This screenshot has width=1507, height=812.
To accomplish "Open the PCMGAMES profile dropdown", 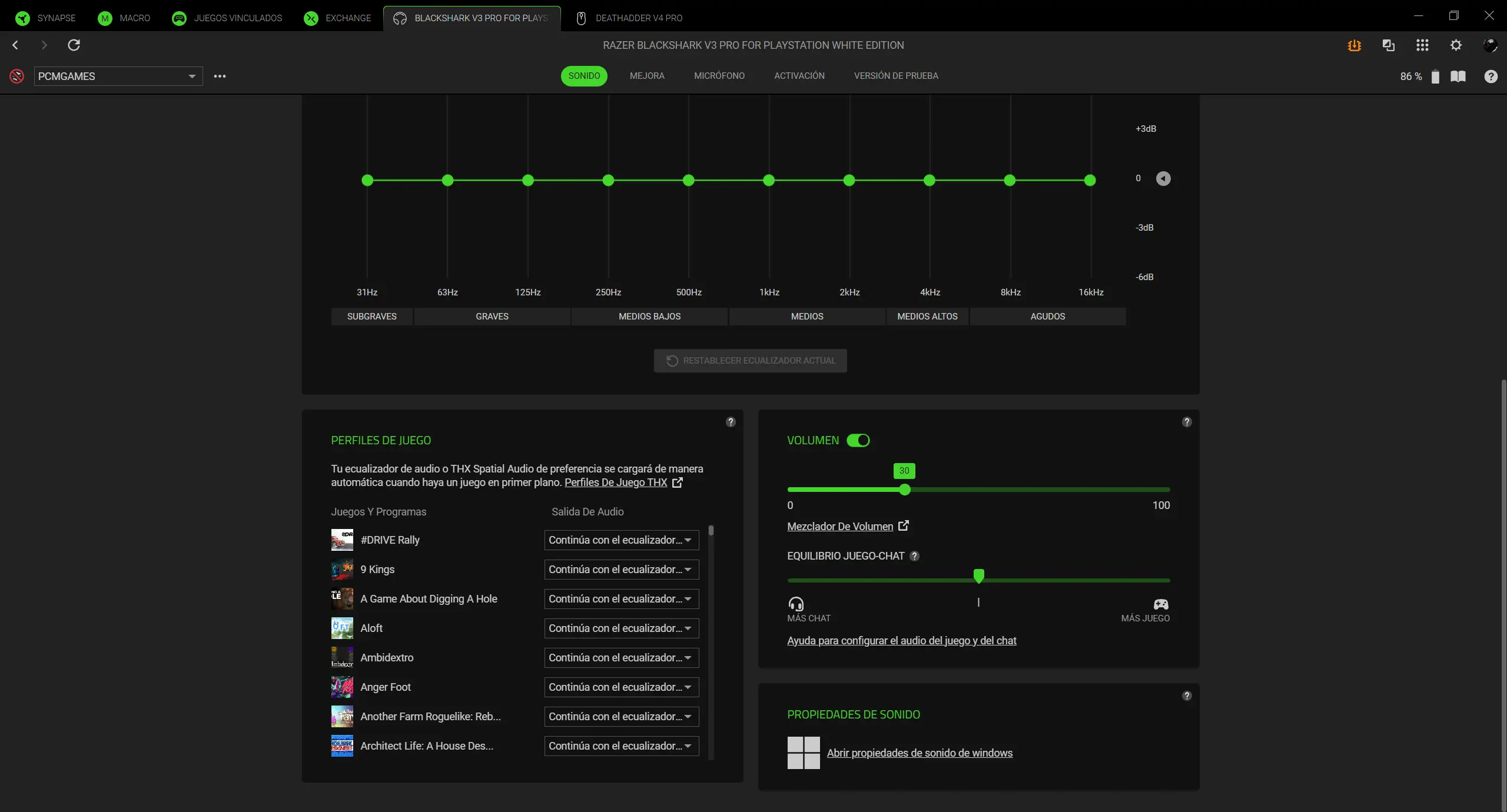I will point(118,76).
